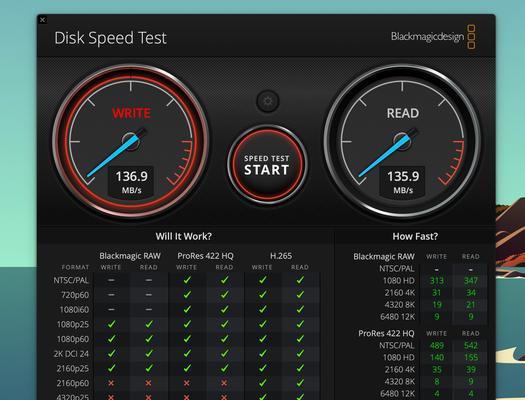Click Blackmagic RAW heading in How Fast
This screenshot has width=525, height=400.
(384, 256)
